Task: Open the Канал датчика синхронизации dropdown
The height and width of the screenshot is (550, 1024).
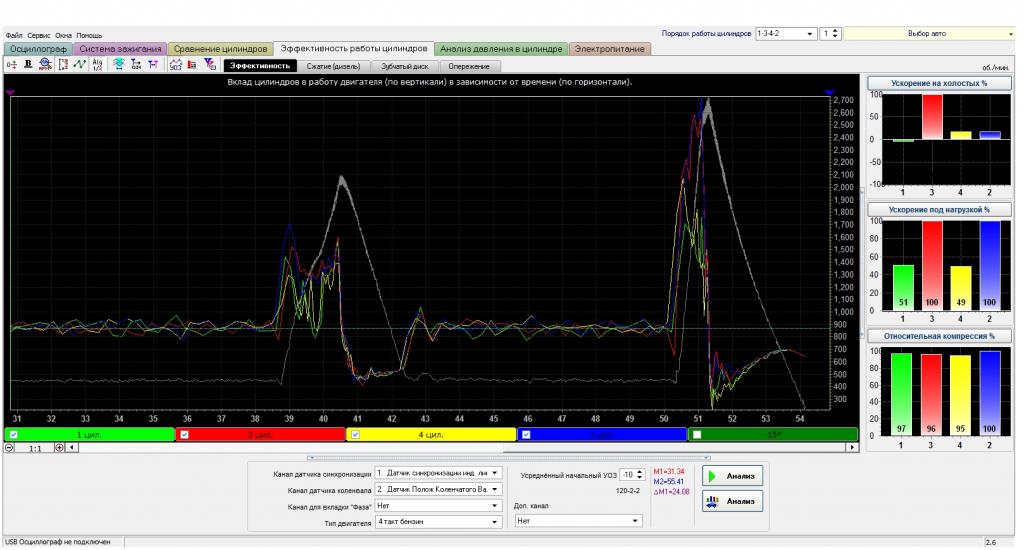Action: click(438, 473)
